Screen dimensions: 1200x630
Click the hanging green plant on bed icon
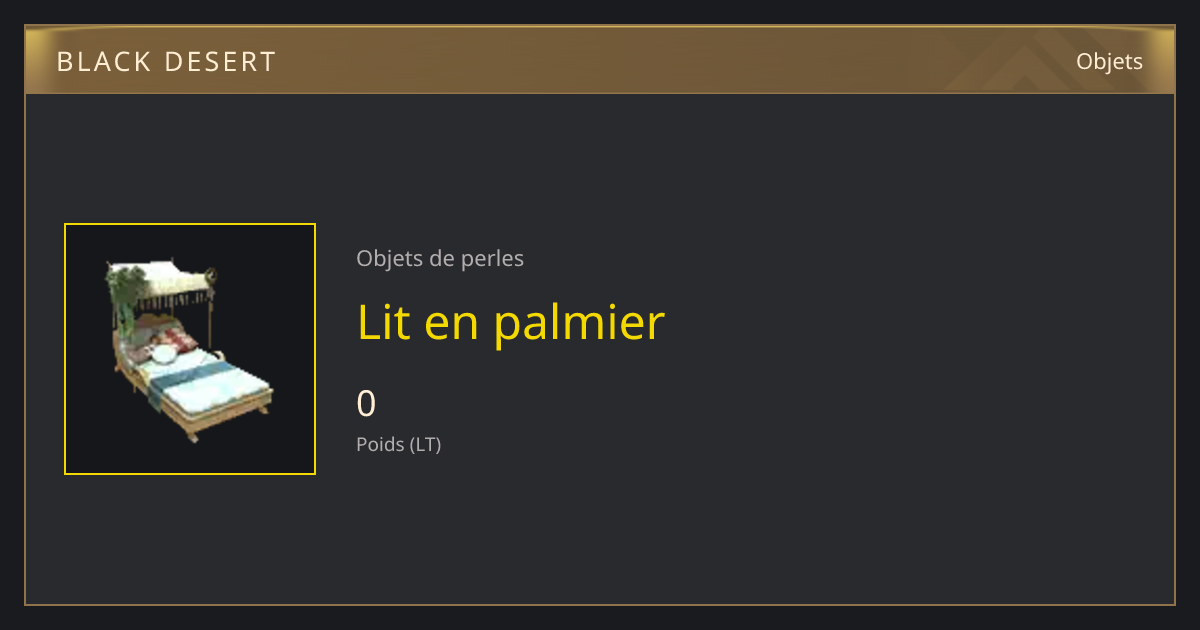pos(125,298)
